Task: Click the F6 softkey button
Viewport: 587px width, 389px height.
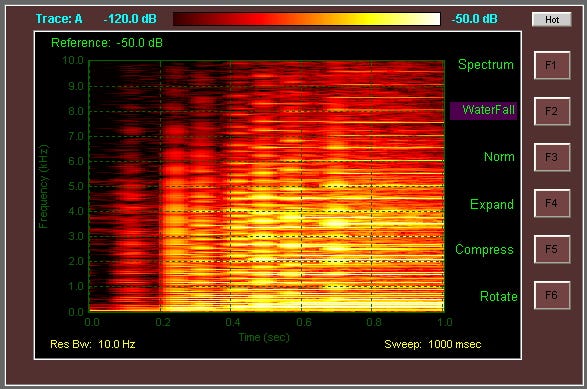Action: coord(552,295)
